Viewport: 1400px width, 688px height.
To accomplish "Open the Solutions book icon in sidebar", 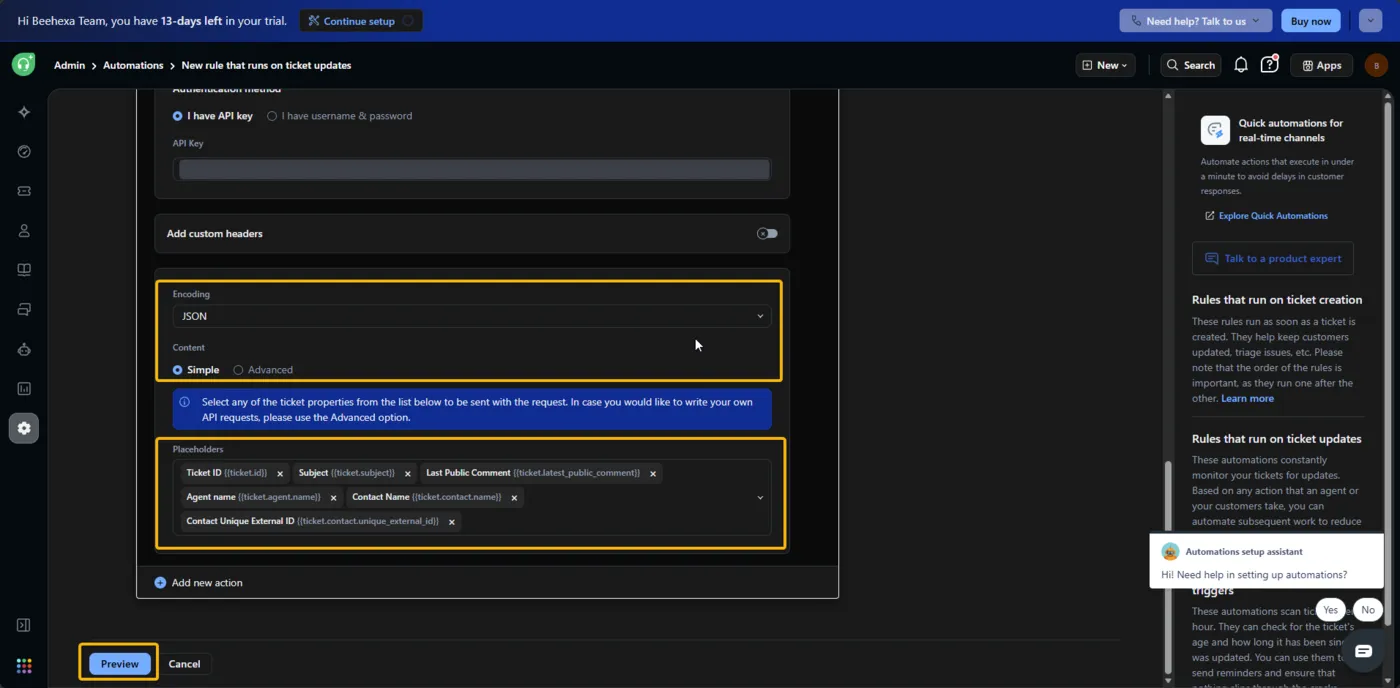I will tap(24, 270).
